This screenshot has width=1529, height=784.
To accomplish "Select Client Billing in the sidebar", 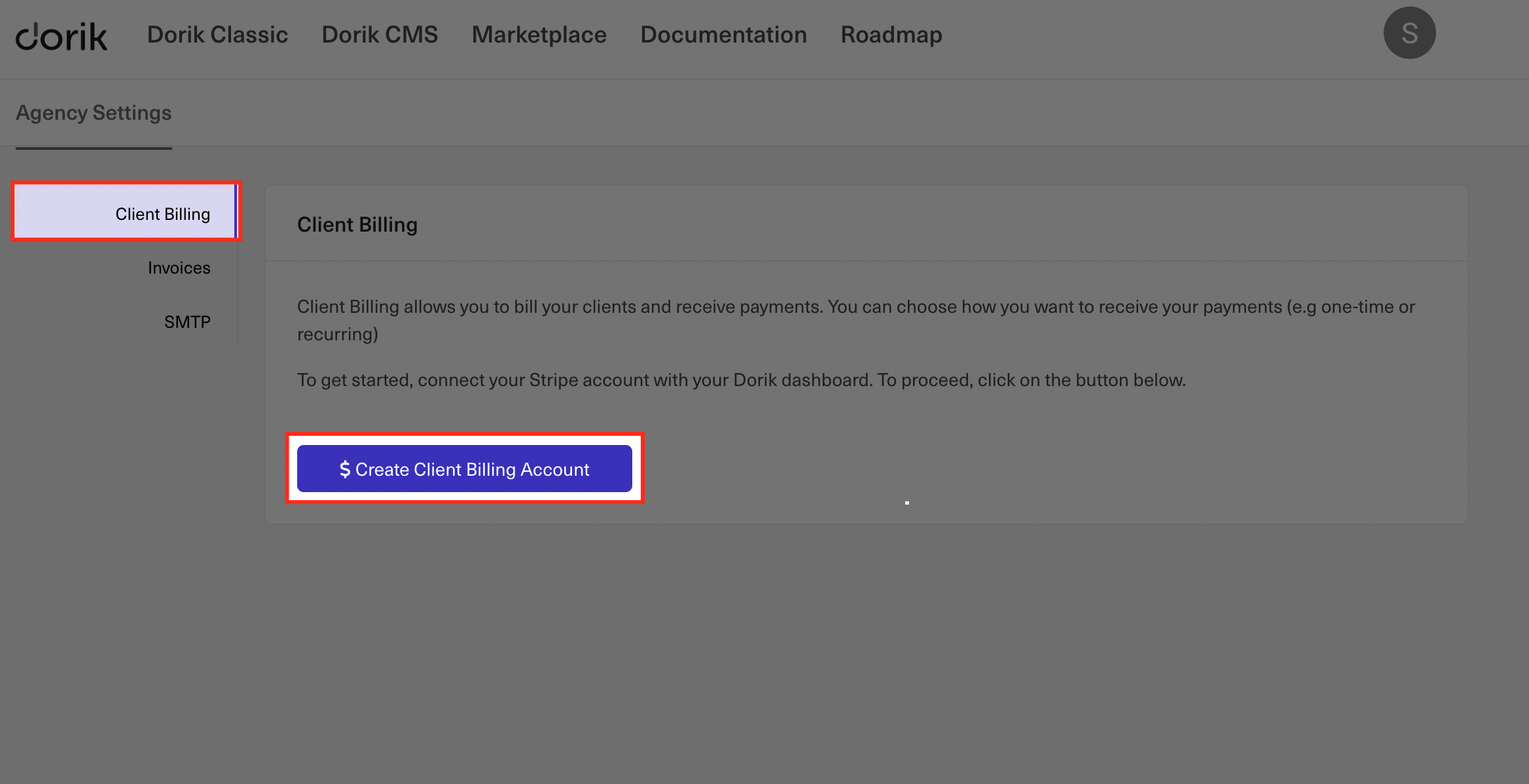I will click(x=126, y=211).
